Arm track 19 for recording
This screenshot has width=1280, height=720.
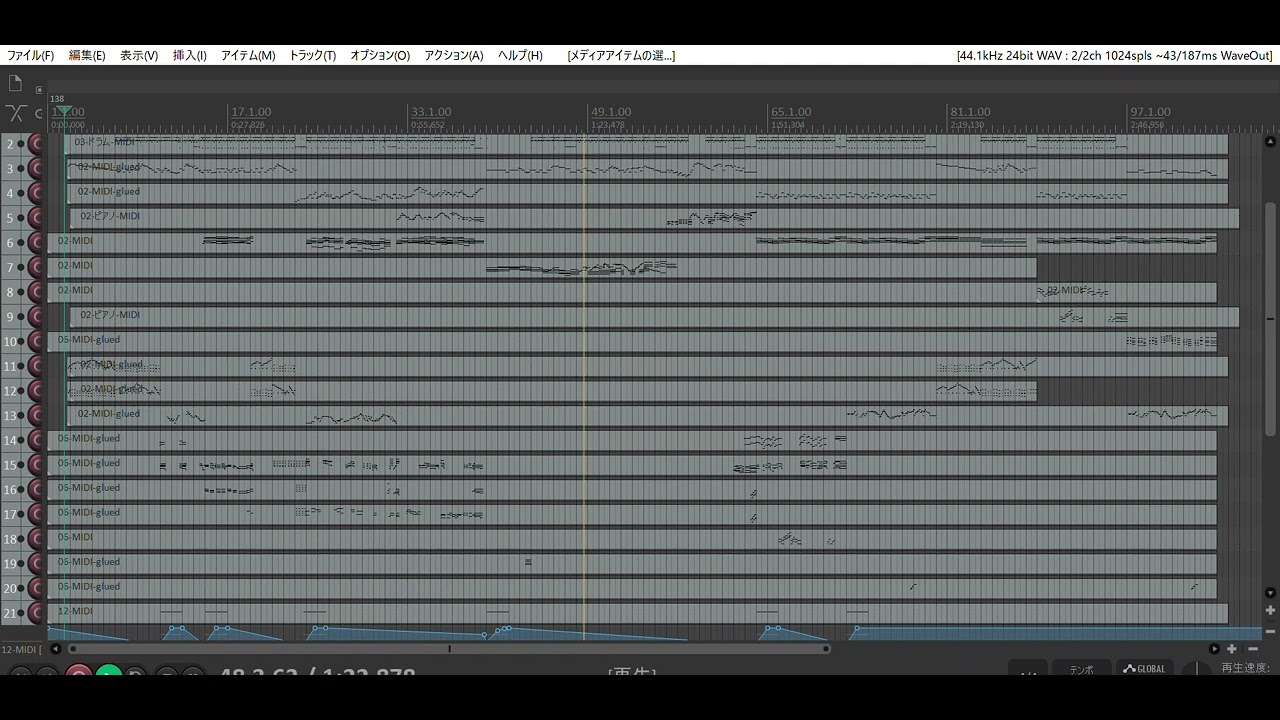(x=36, y=564)
